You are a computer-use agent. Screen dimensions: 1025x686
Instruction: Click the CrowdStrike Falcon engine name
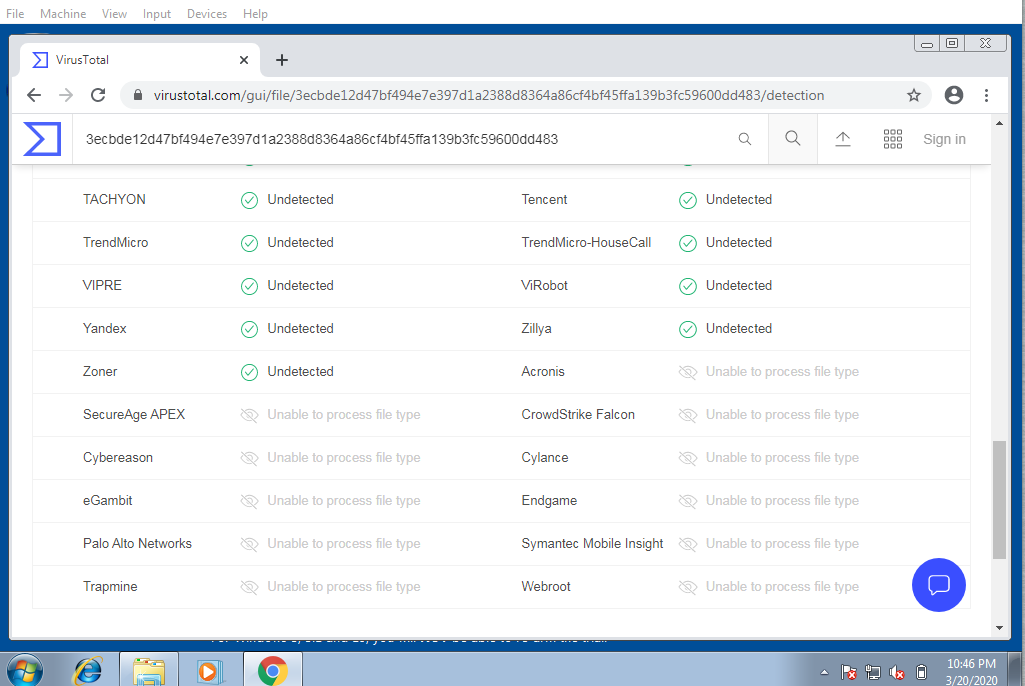[x=578, y=415]
